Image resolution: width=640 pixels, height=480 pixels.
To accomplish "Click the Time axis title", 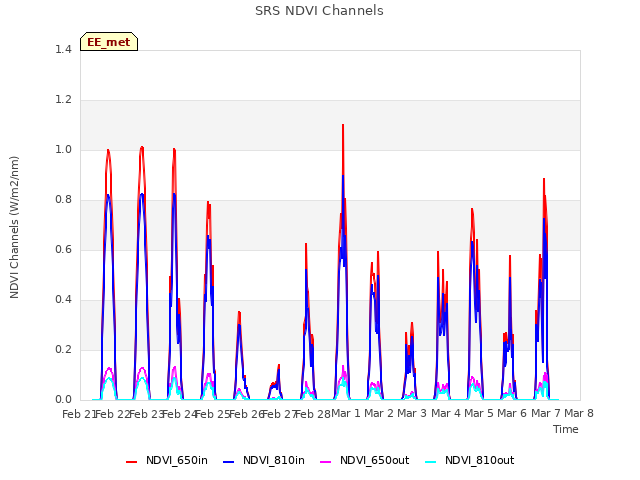I will tap(565, 429).
